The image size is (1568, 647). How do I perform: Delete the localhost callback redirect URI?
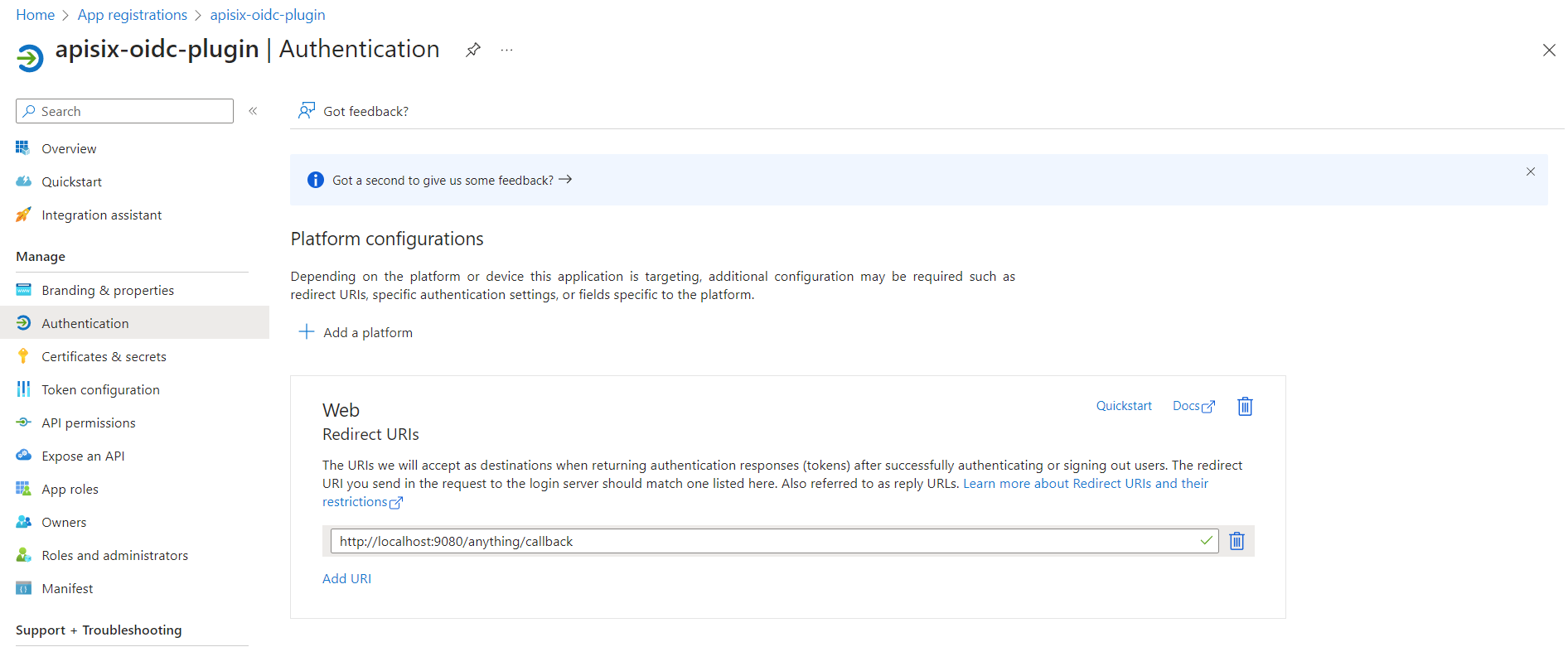[1236, 541]
